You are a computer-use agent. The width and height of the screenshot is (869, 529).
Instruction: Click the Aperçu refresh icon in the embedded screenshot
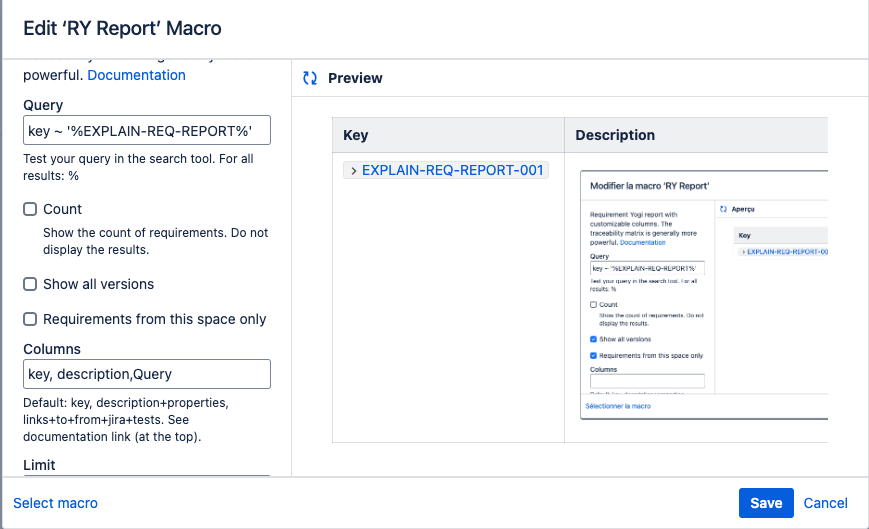pos(723,209)
